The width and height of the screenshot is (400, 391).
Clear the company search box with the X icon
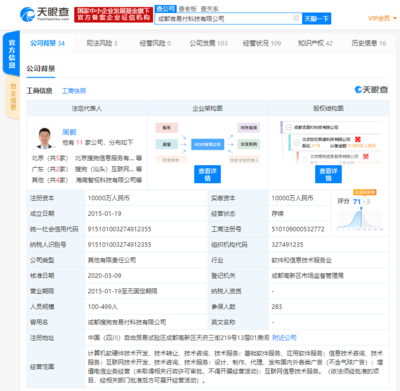[296, 18]
